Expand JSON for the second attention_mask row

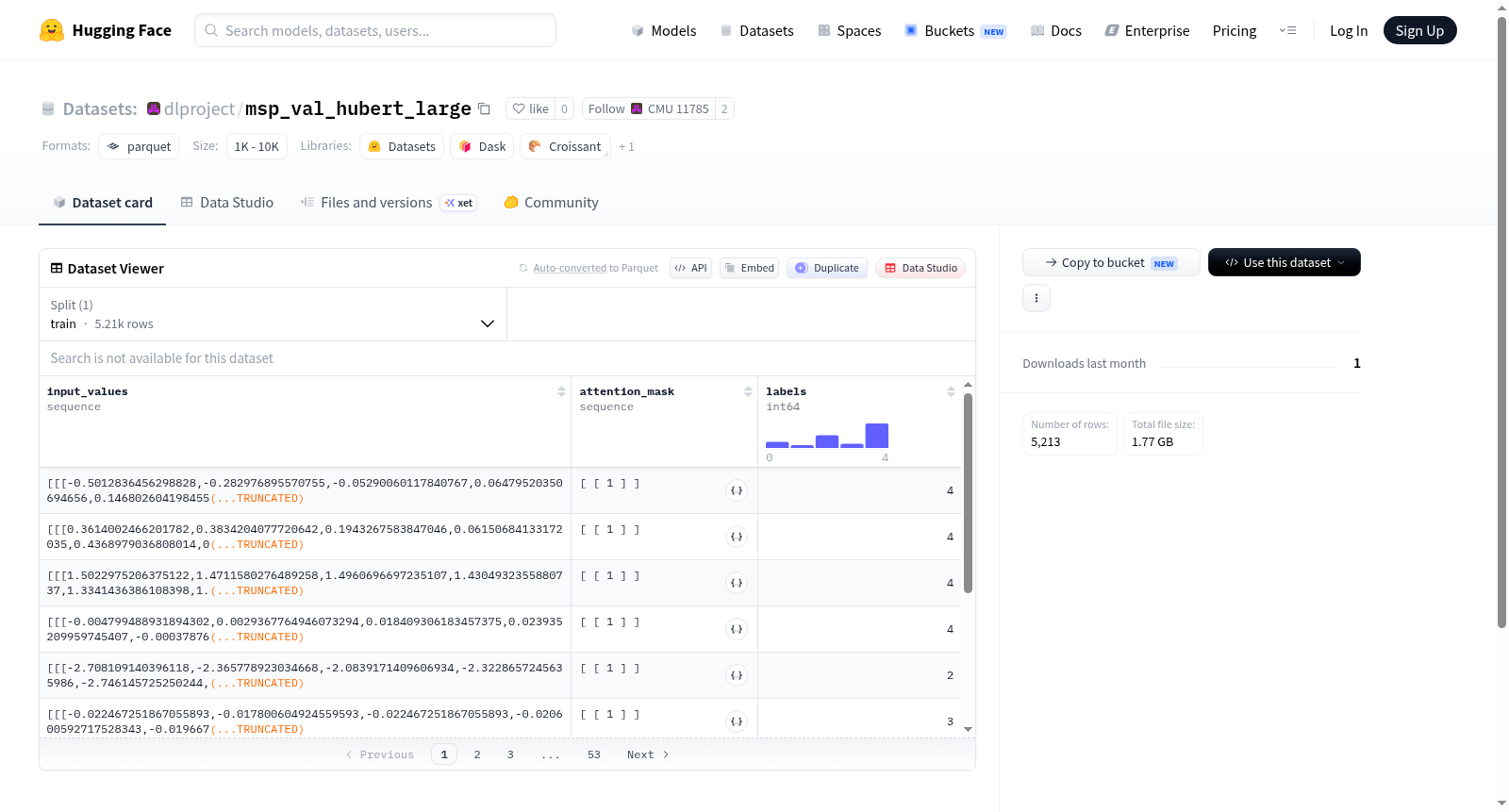(x=737, y=537)
